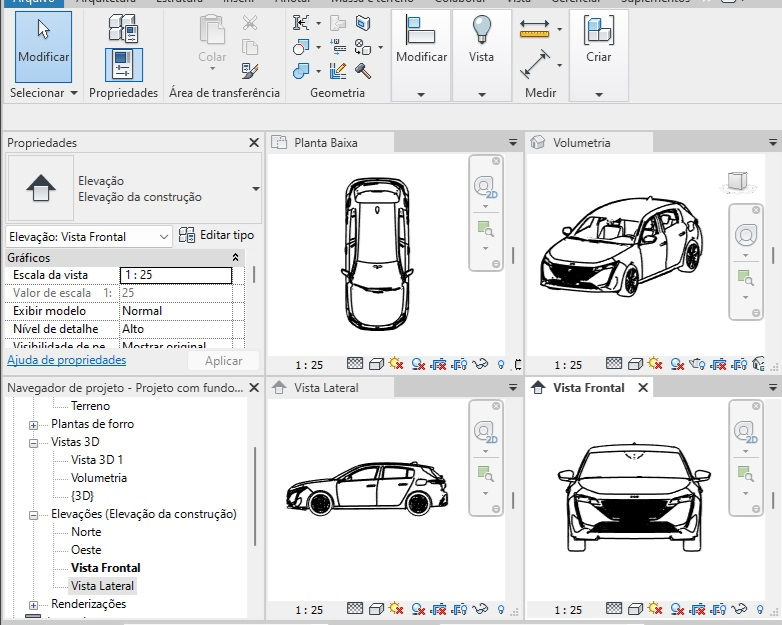
Task: Expand the Vista lightbulb ribbon panel
Action: coord(482,94)
